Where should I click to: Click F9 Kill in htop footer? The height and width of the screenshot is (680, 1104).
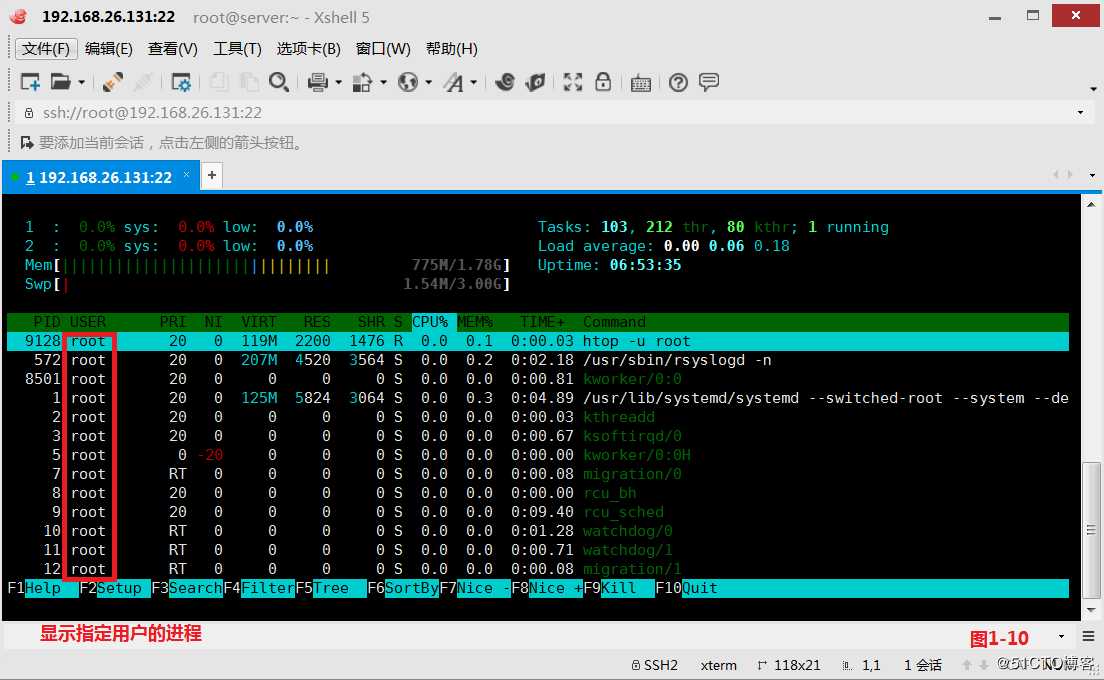(618, 588)
